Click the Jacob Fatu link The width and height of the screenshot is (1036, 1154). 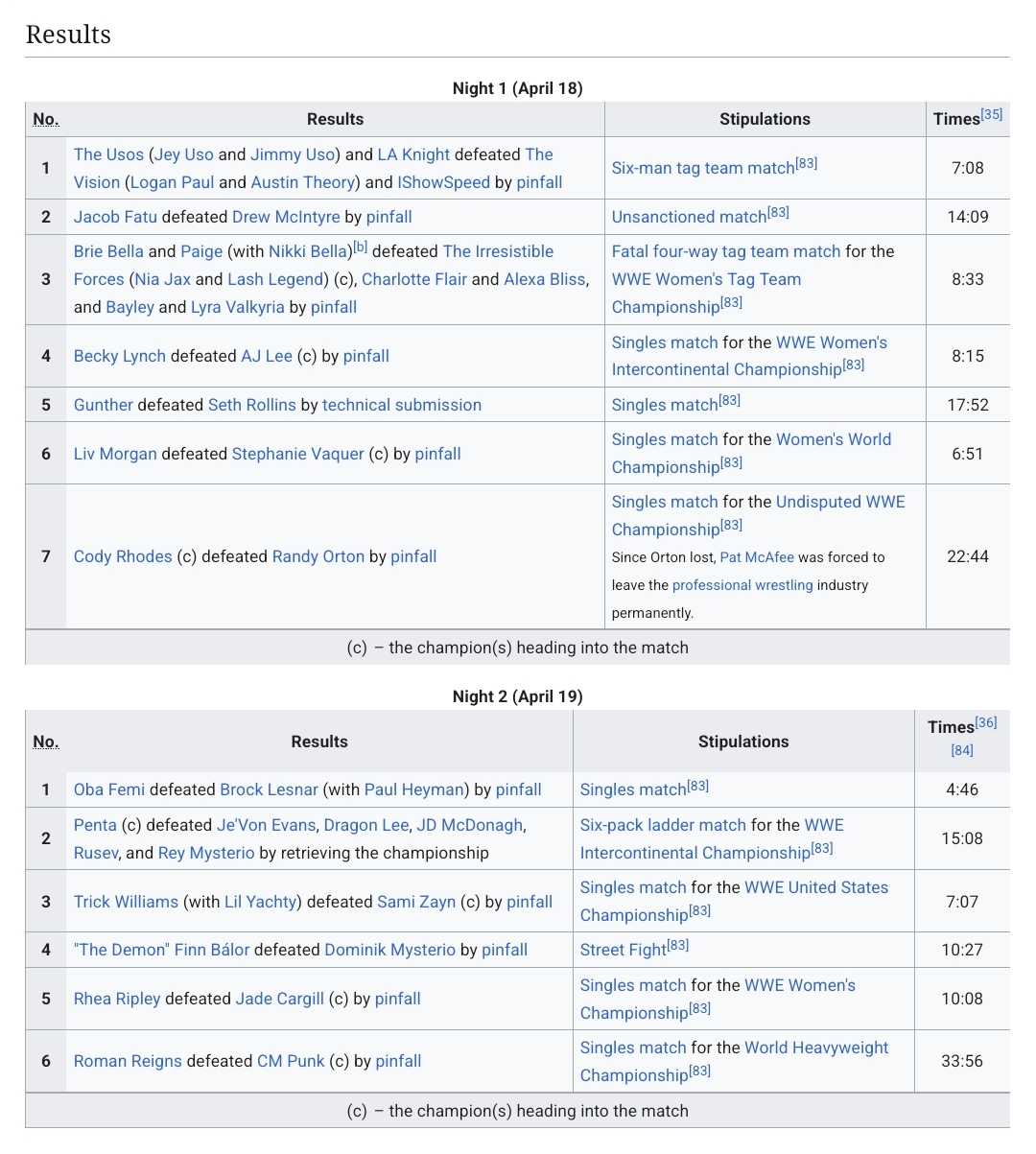pos(115,217)
